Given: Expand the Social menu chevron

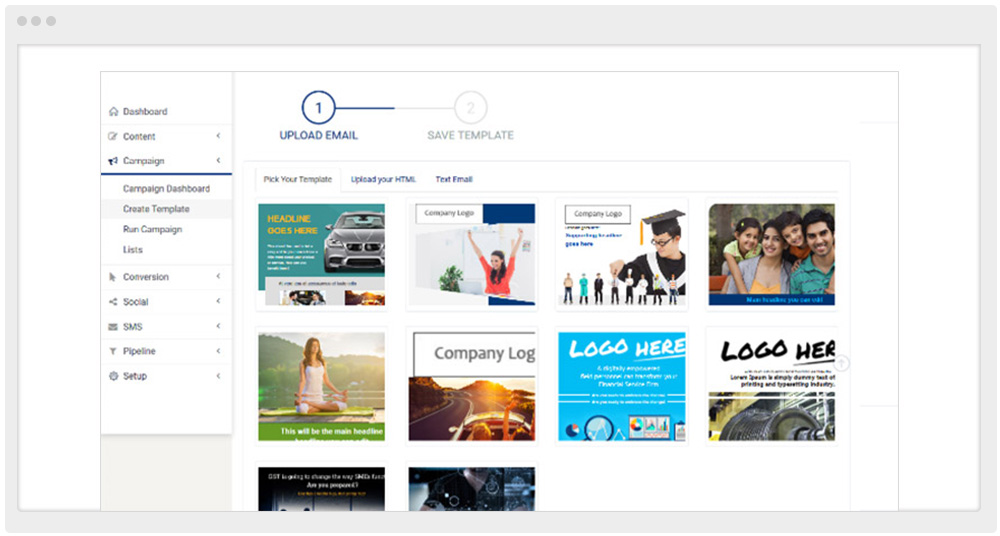Looking at the screenshot, I should point(218,301).
